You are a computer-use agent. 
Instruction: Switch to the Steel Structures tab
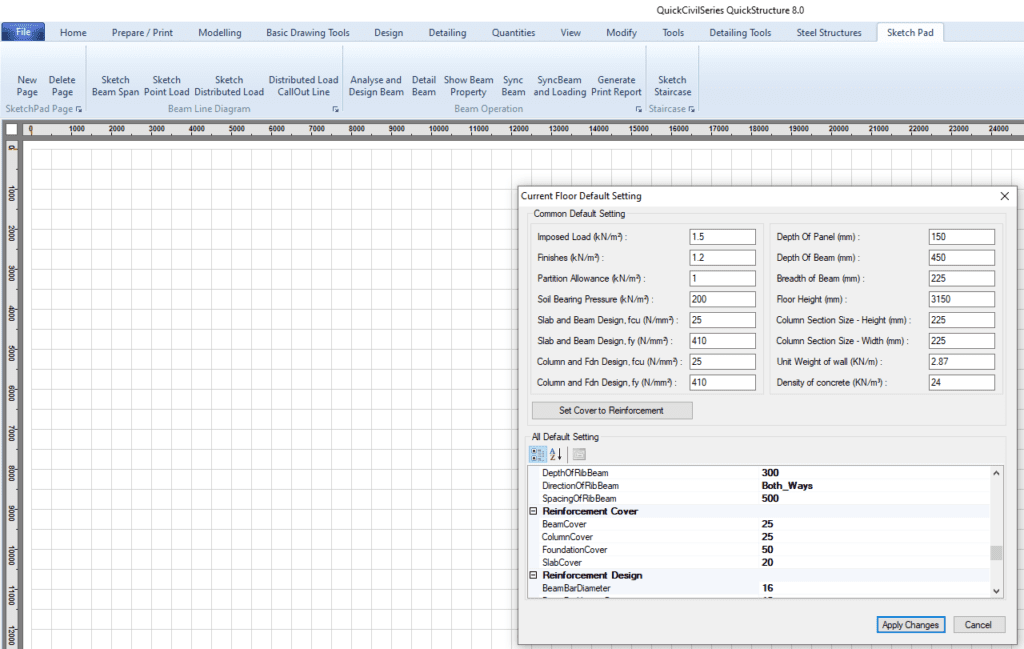point(828,32)
